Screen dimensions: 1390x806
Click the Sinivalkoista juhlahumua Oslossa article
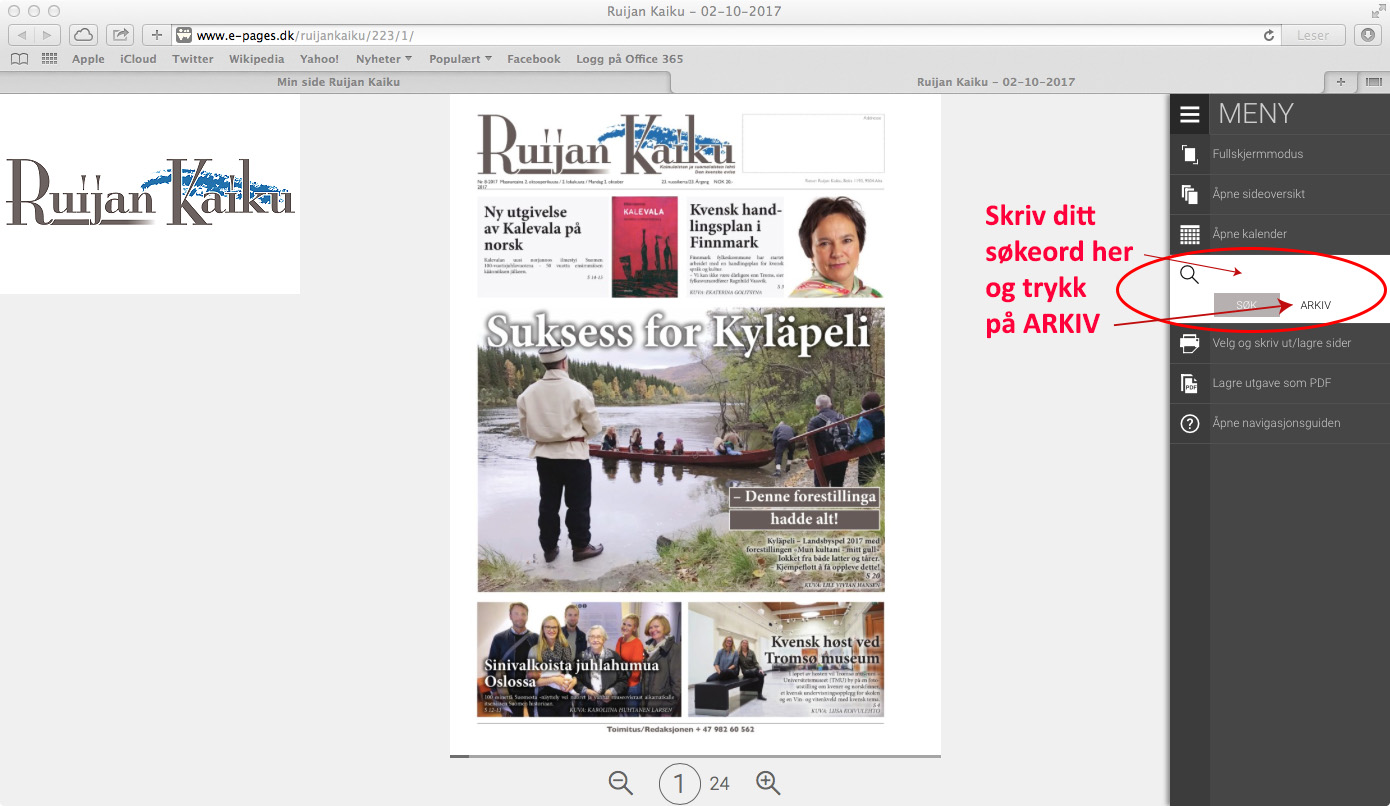pos(579,659)
